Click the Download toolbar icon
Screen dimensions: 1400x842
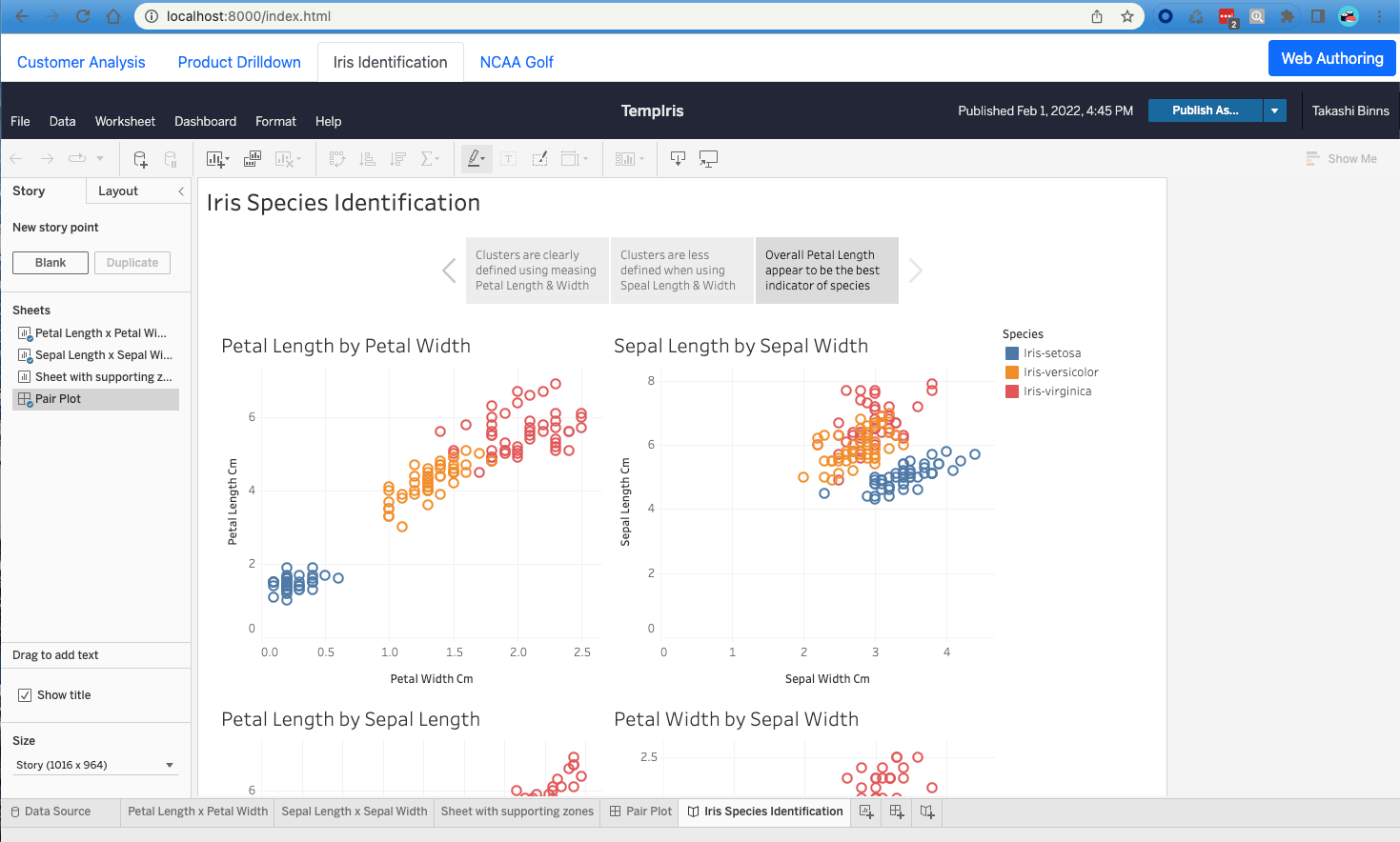click(678, 159)
